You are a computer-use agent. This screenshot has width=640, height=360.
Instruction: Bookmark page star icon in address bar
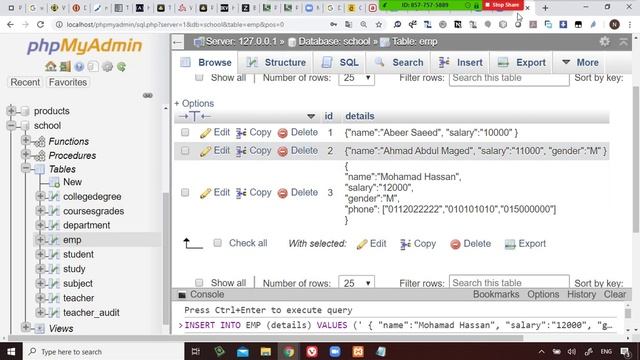pos(379,24)
